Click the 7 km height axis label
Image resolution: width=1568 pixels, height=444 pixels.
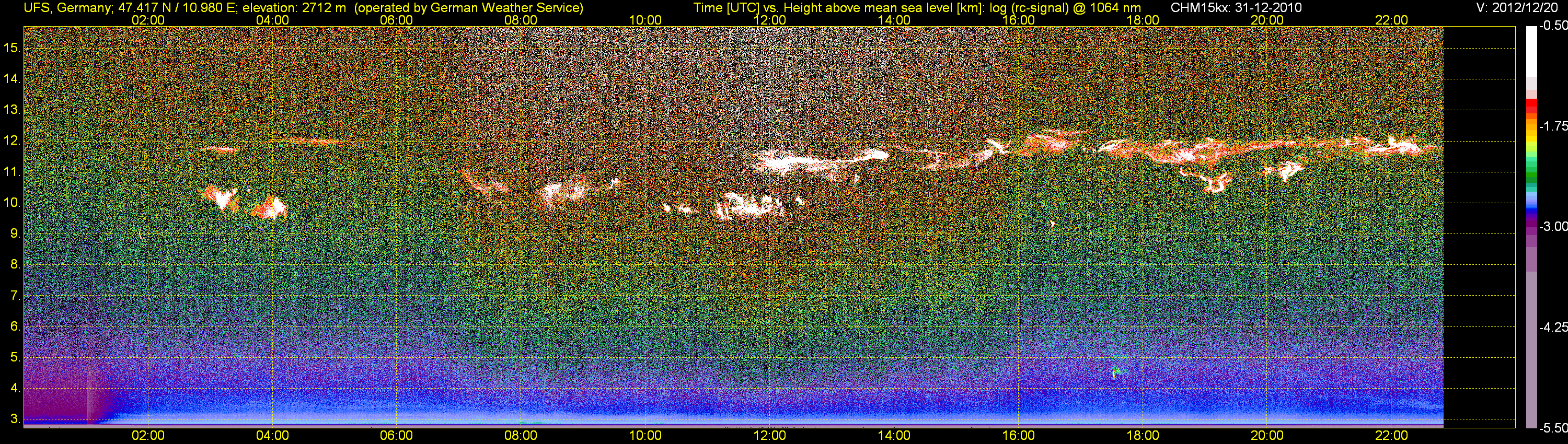tap(15, 296)
